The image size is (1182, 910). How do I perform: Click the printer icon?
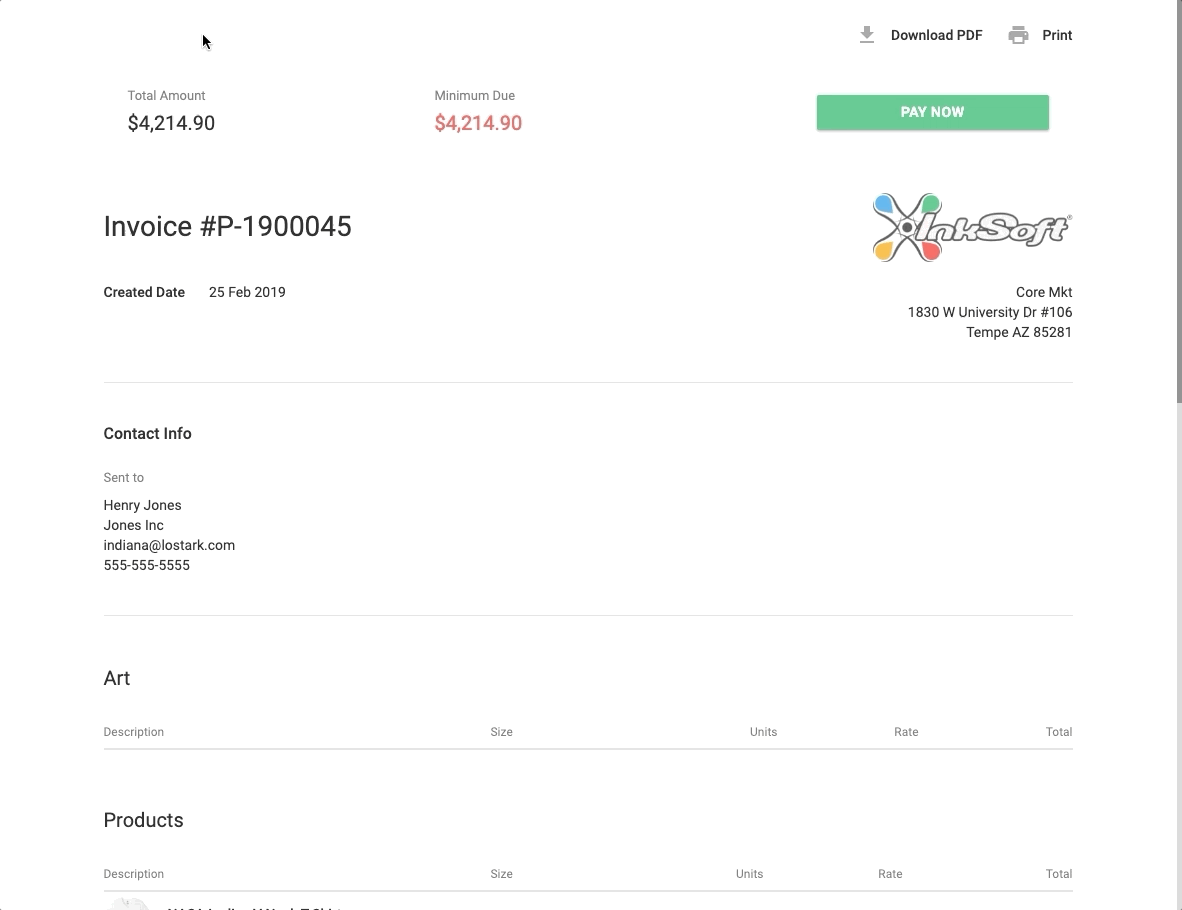tap(1018, 35)
